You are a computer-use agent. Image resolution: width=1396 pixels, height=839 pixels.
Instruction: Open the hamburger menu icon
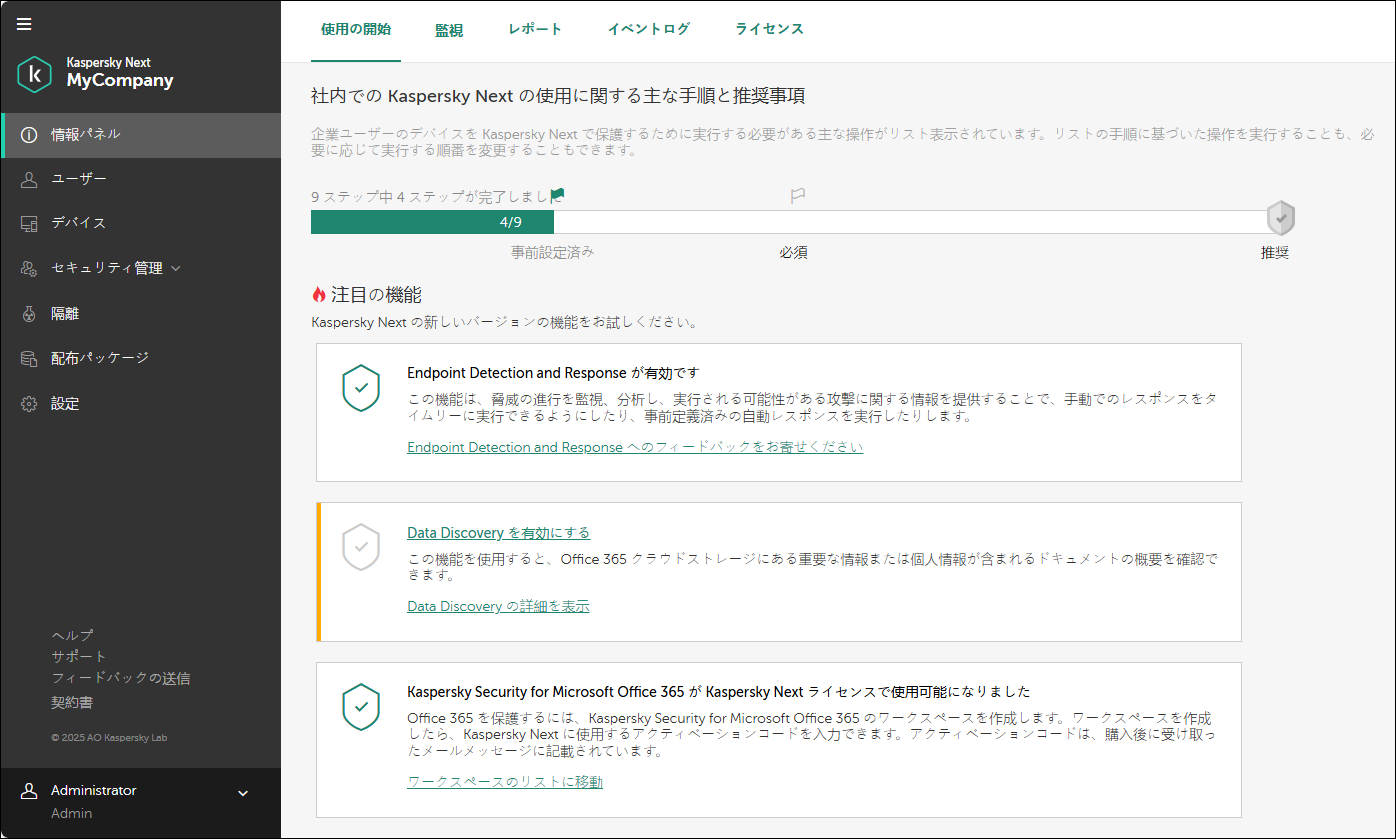(23, 24)
